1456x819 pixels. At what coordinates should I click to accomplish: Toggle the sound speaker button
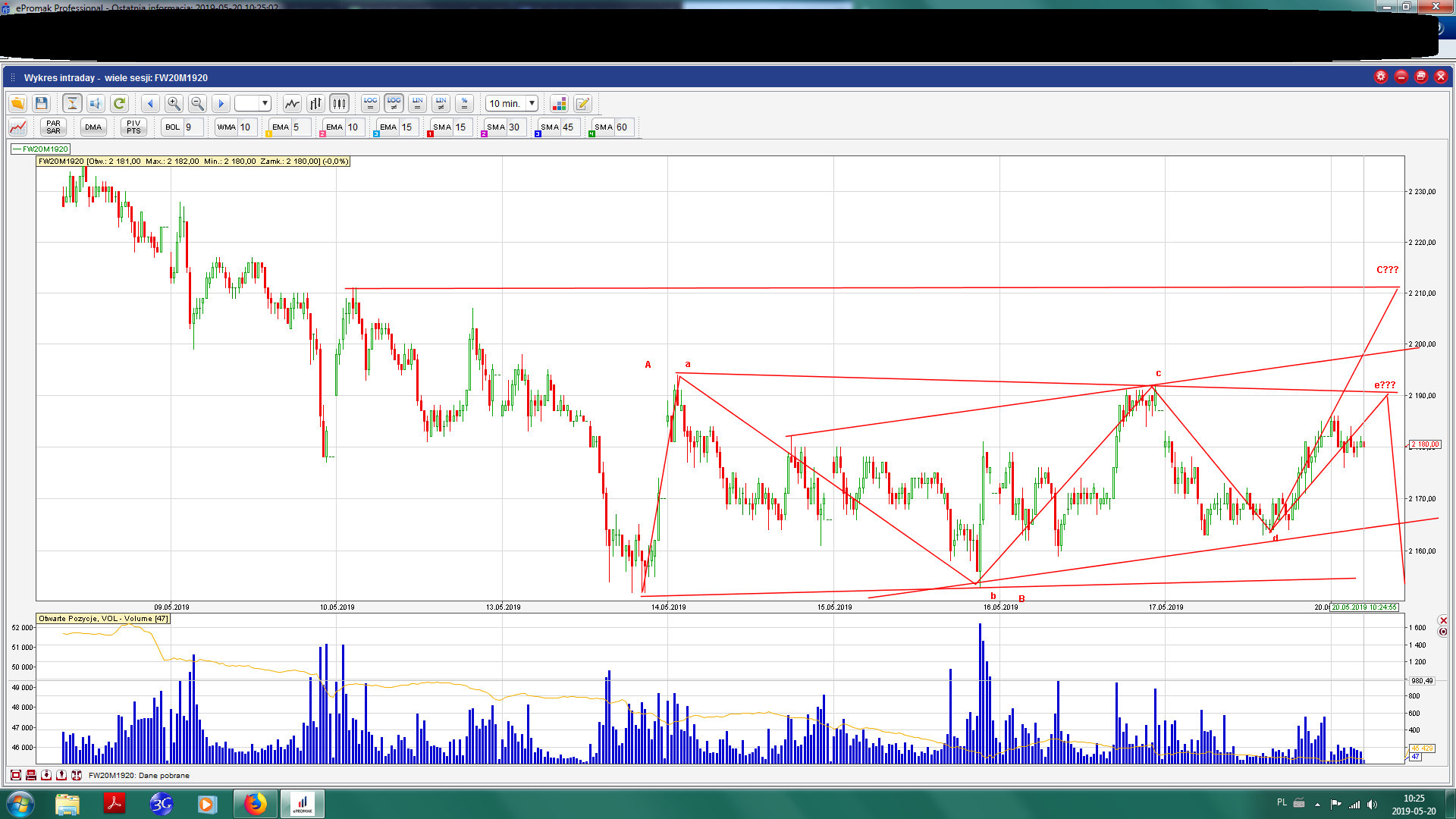point(96,103)
